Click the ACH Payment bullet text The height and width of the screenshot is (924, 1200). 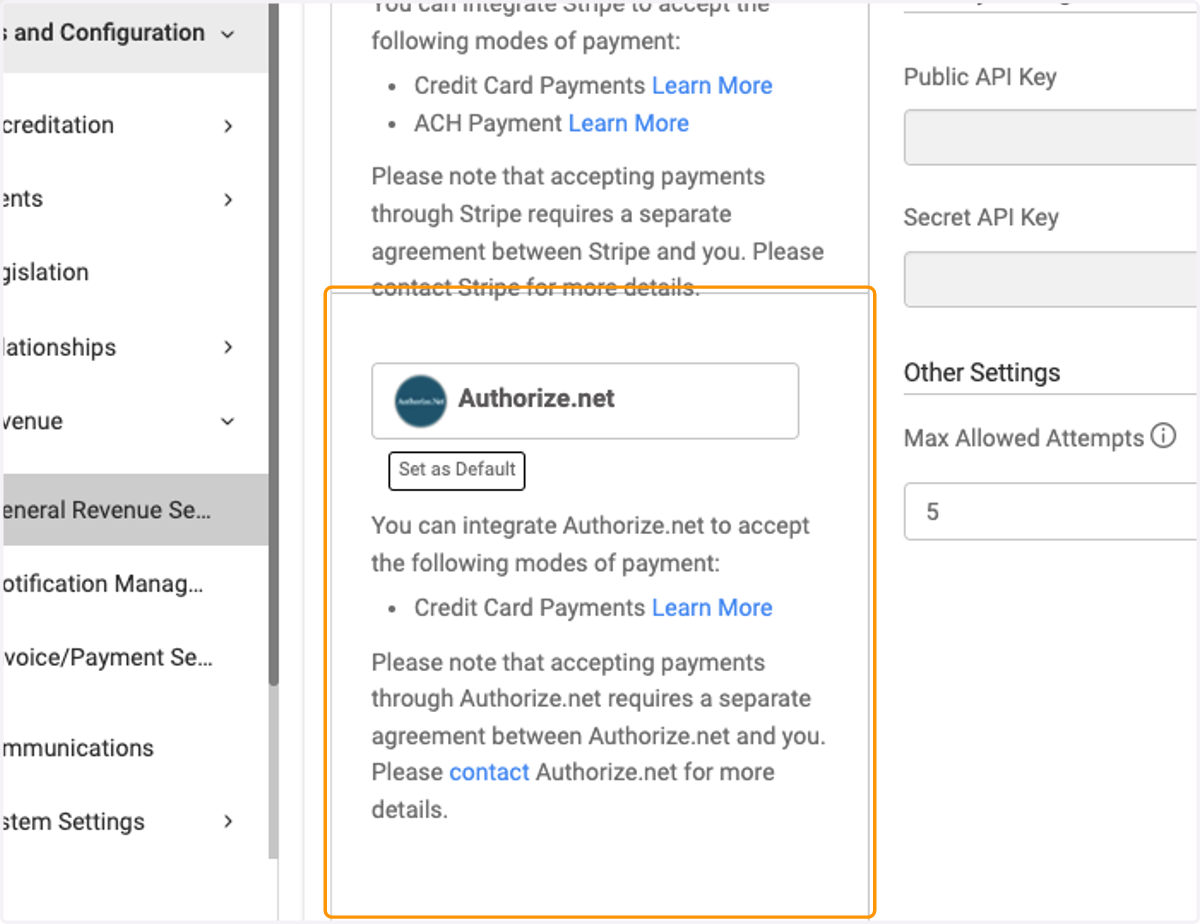tap(488, 124)
